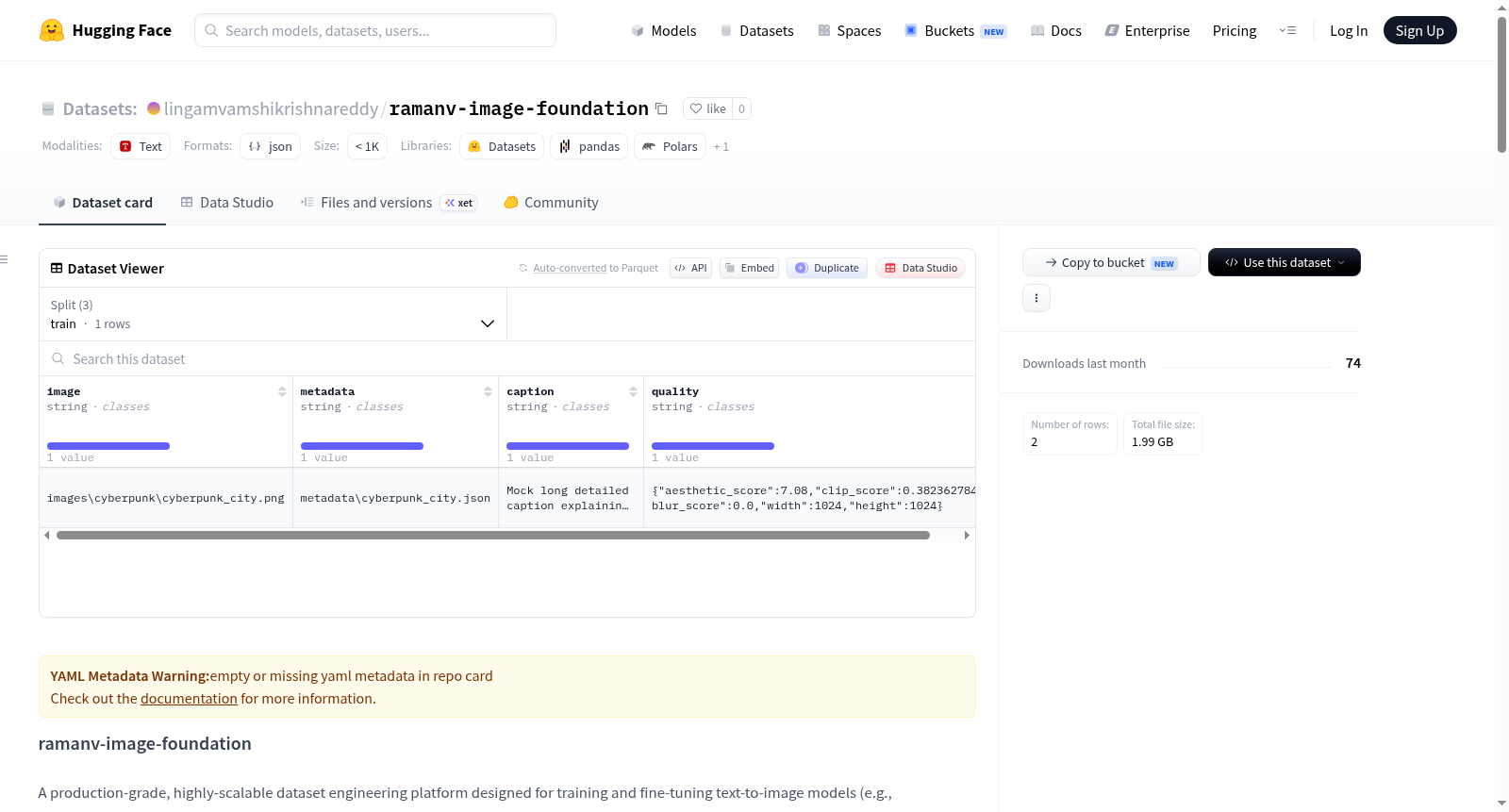Click the Datasets stack icon beside title

(48, 109)
